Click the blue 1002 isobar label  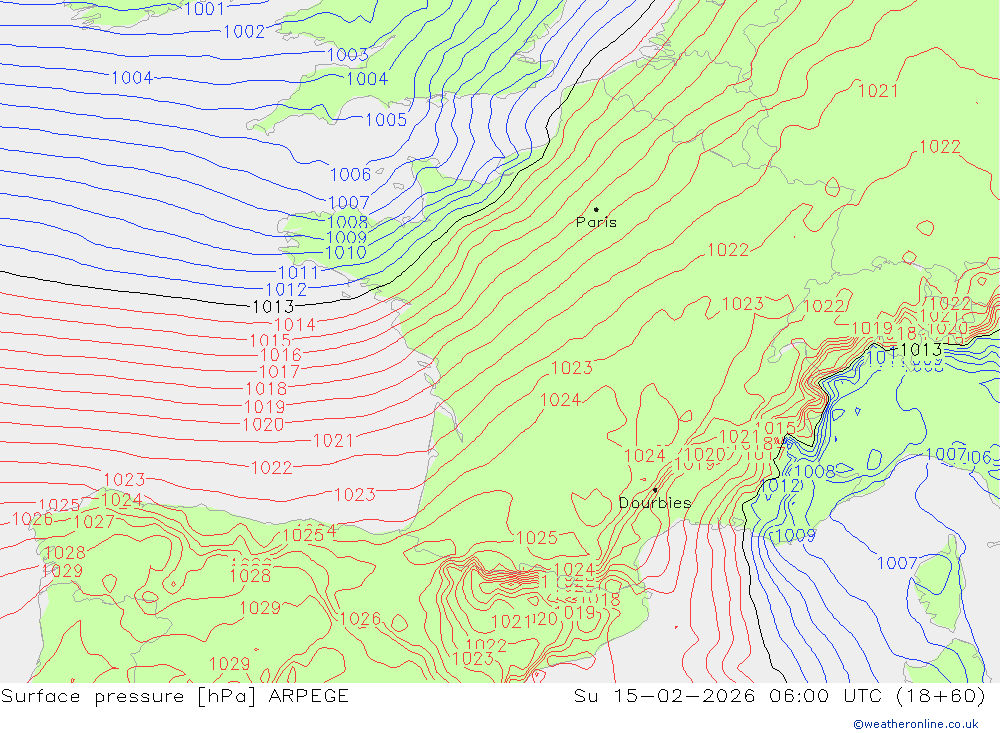[x=244, y=31]
